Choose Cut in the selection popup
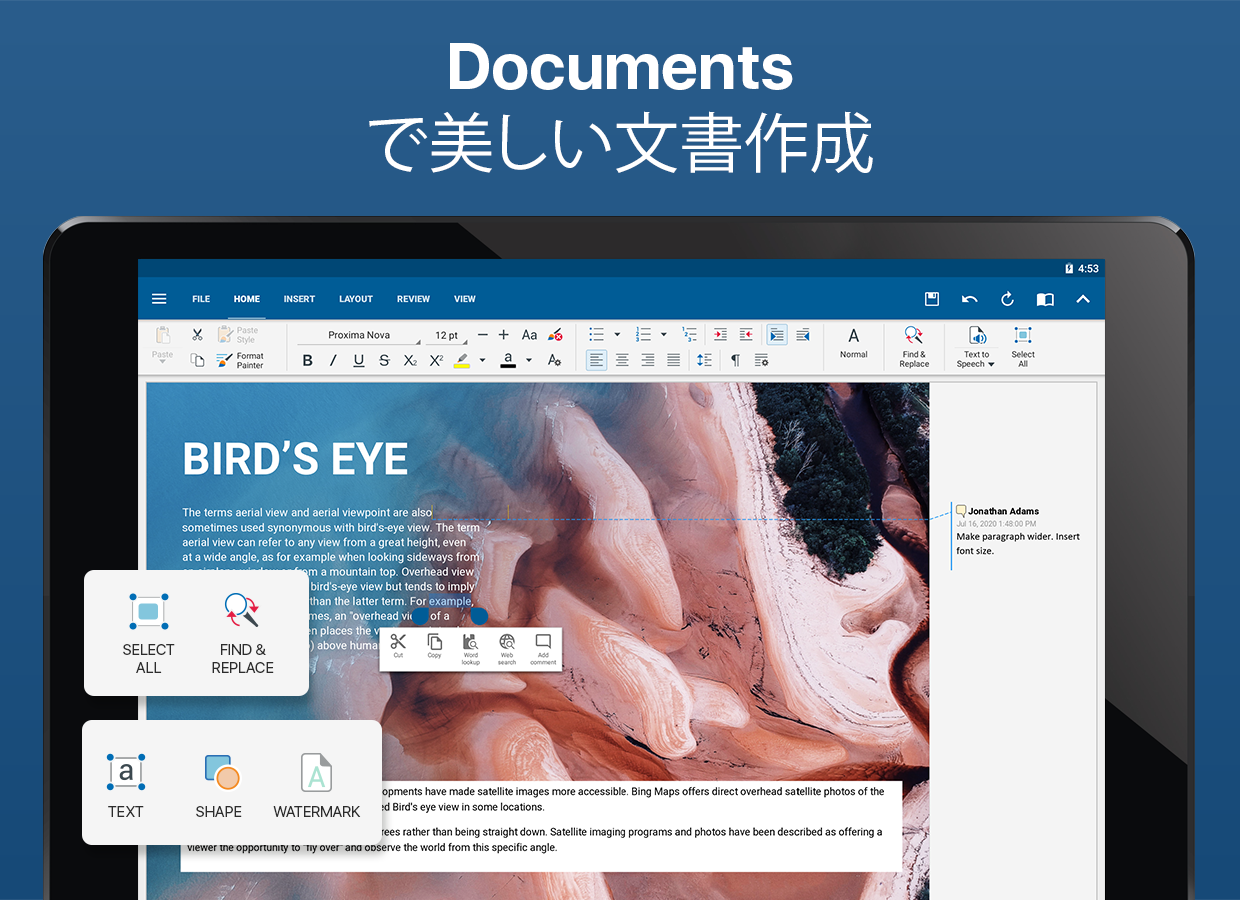This screenshot has width=1240, height=900. 398,646
